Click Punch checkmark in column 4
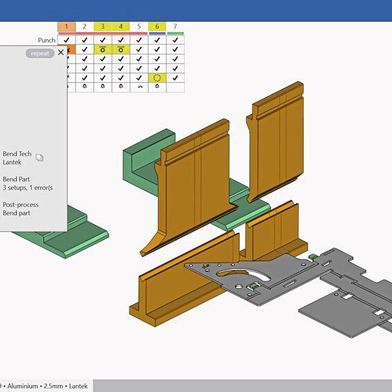The image size is (392, 392). (121, 40)
